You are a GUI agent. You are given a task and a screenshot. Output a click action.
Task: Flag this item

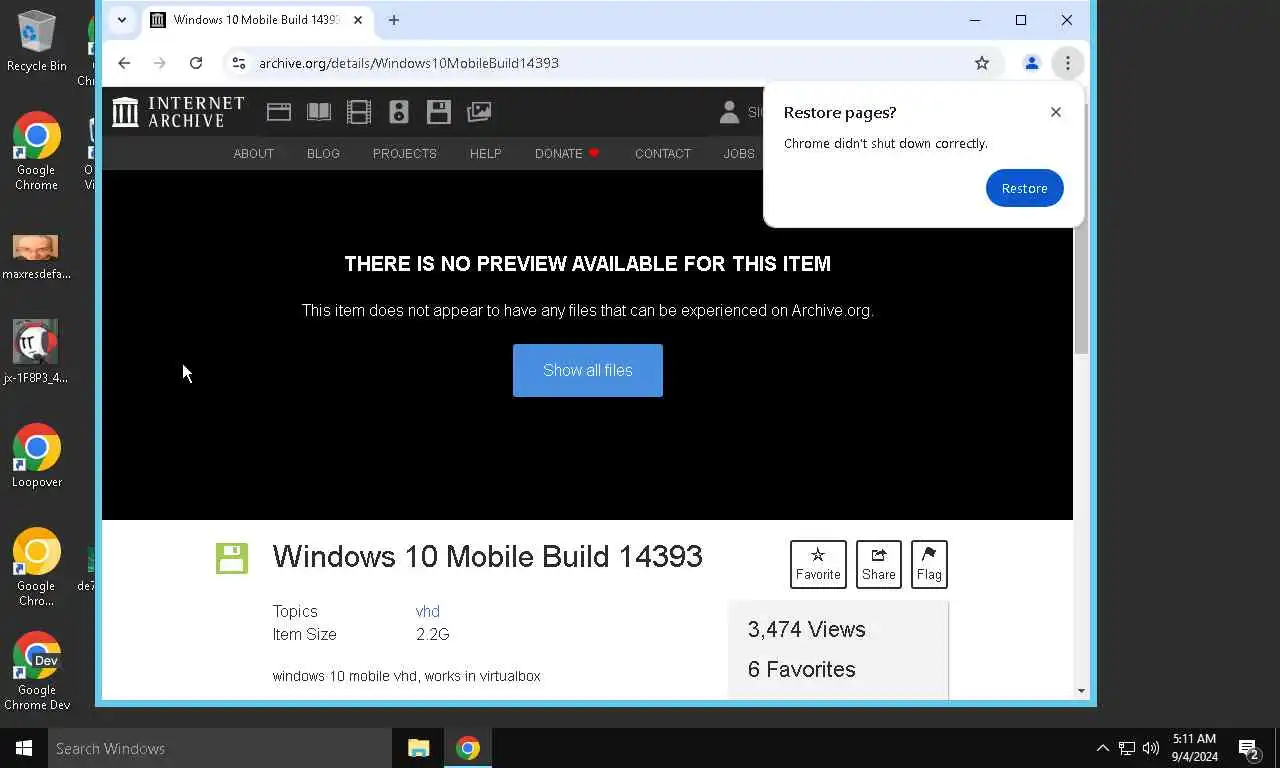click(x=929, y=564)
